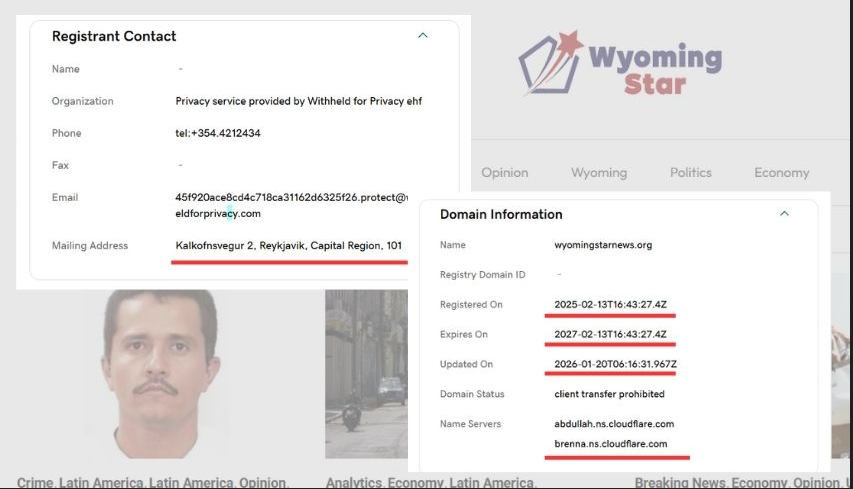Viewport: 853px width, 489px height.
Task: Click the wyomingstarnews.org domain name
Action: [603, 245]
